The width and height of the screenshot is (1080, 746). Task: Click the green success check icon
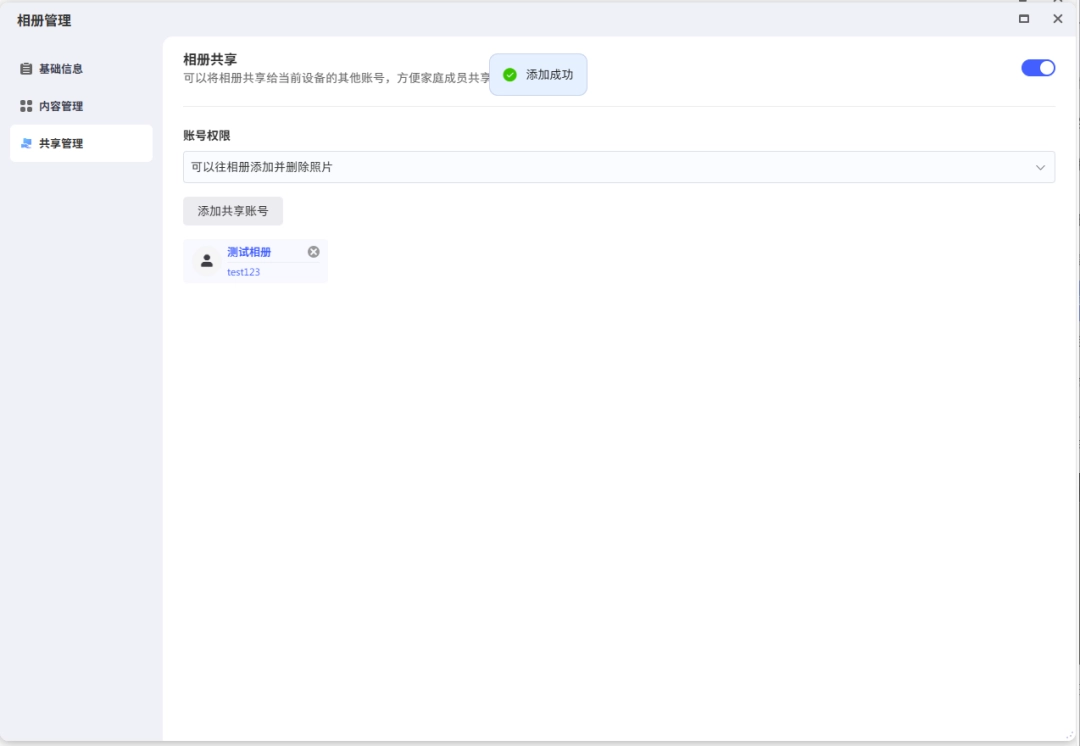510,74
